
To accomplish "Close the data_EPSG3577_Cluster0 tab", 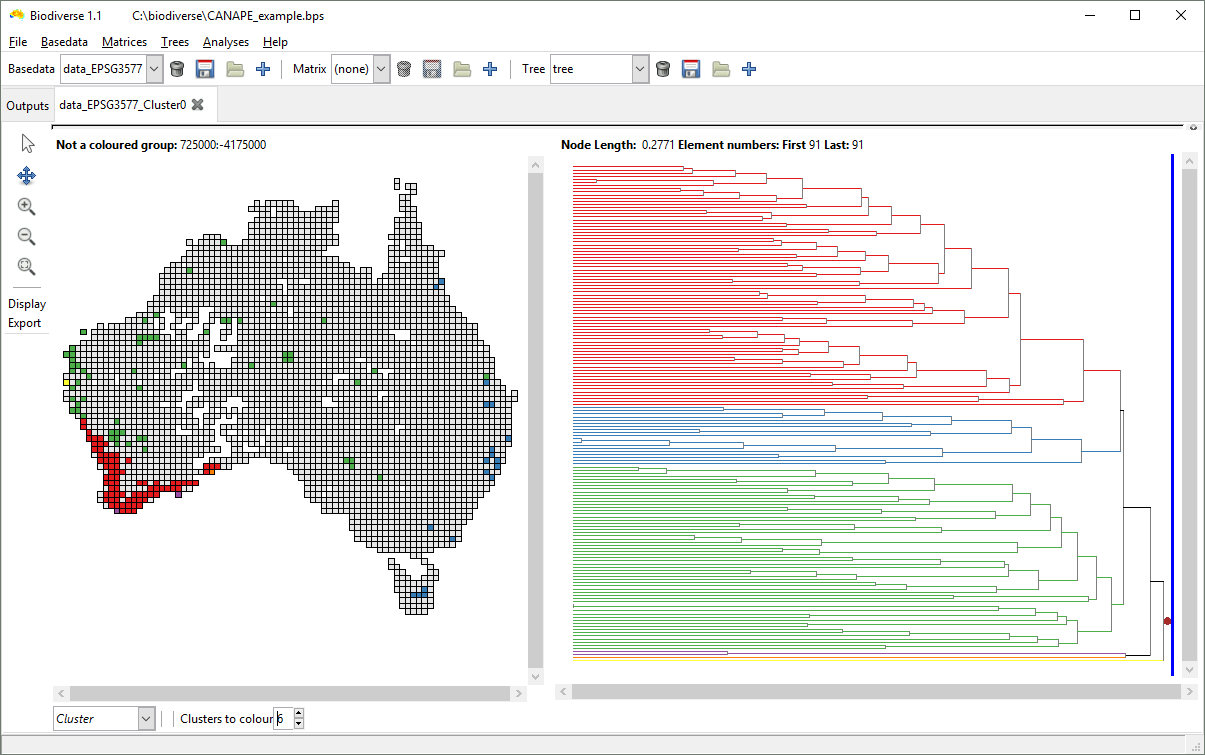I will tap(198, 104).
